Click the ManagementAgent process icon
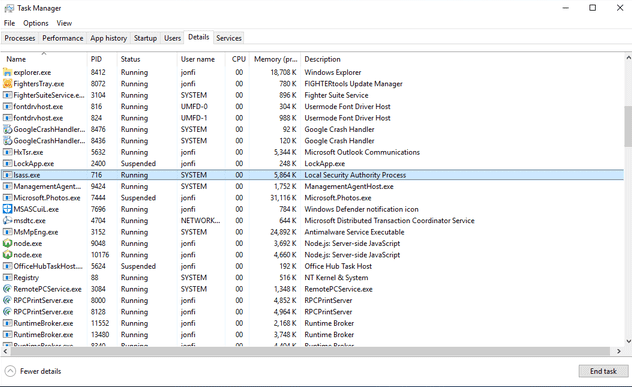632x387 pixels. 7,186
